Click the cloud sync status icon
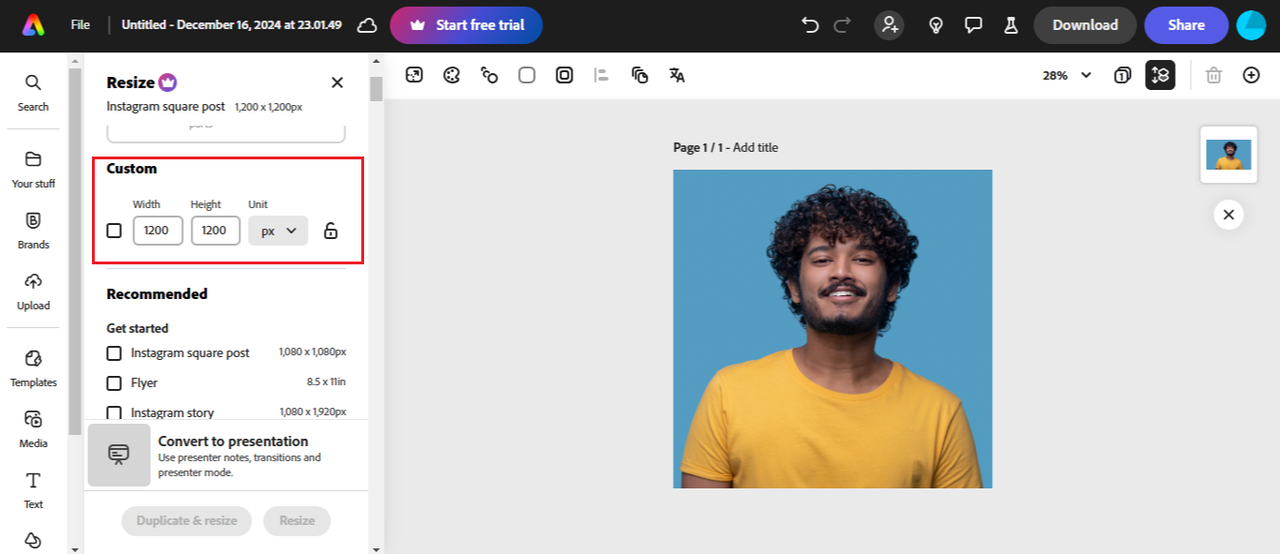 [368, 25]
